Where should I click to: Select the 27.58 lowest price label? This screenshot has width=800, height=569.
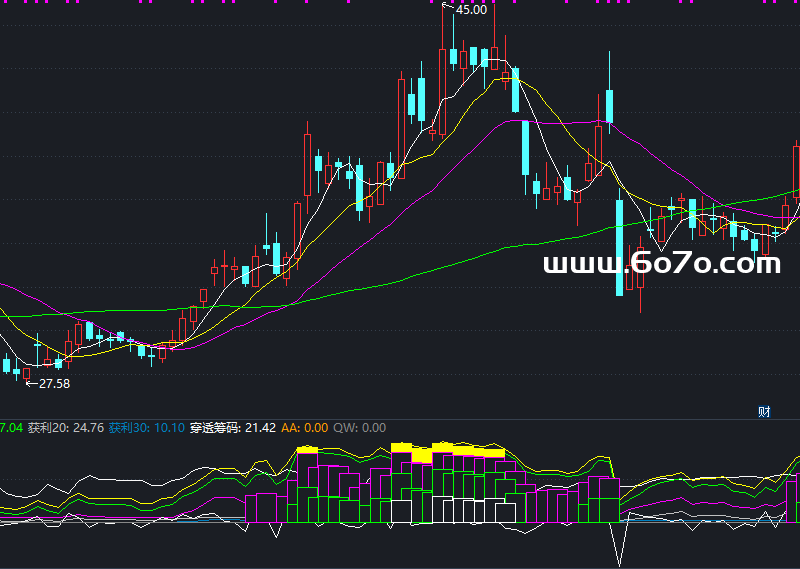[x=54, y=383]
